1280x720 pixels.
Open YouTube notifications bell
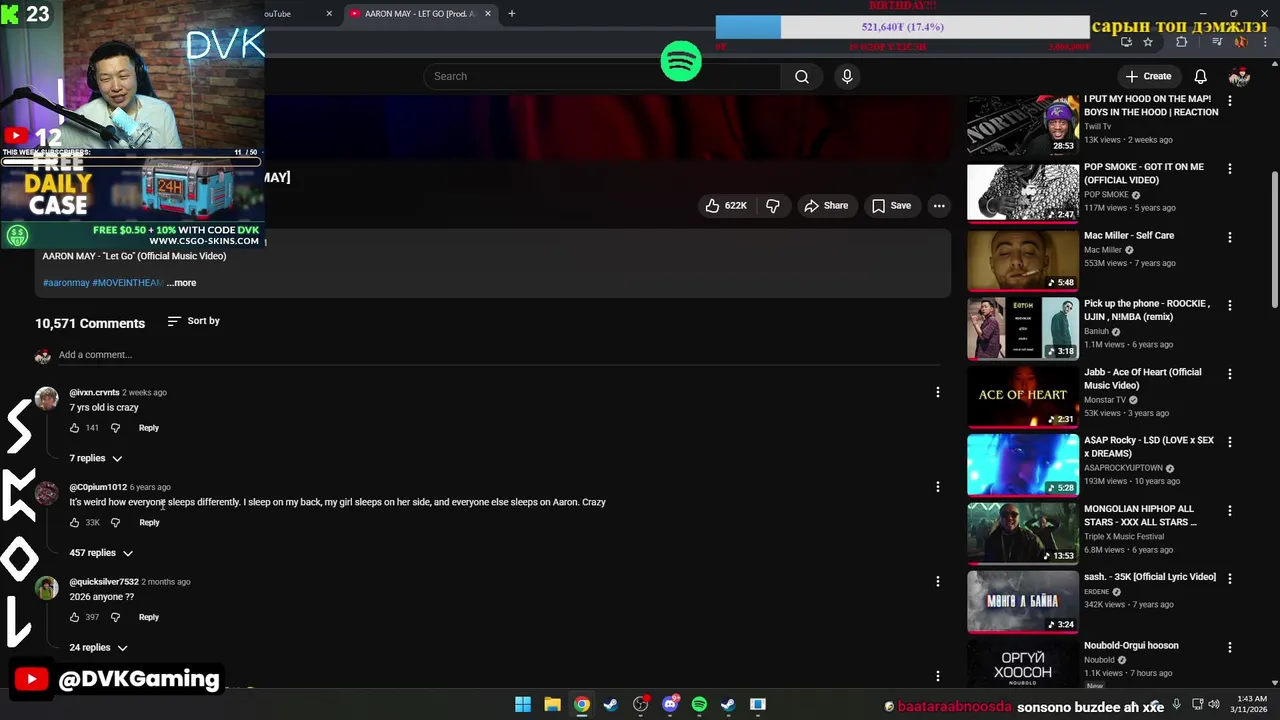tap(1200, 77)
